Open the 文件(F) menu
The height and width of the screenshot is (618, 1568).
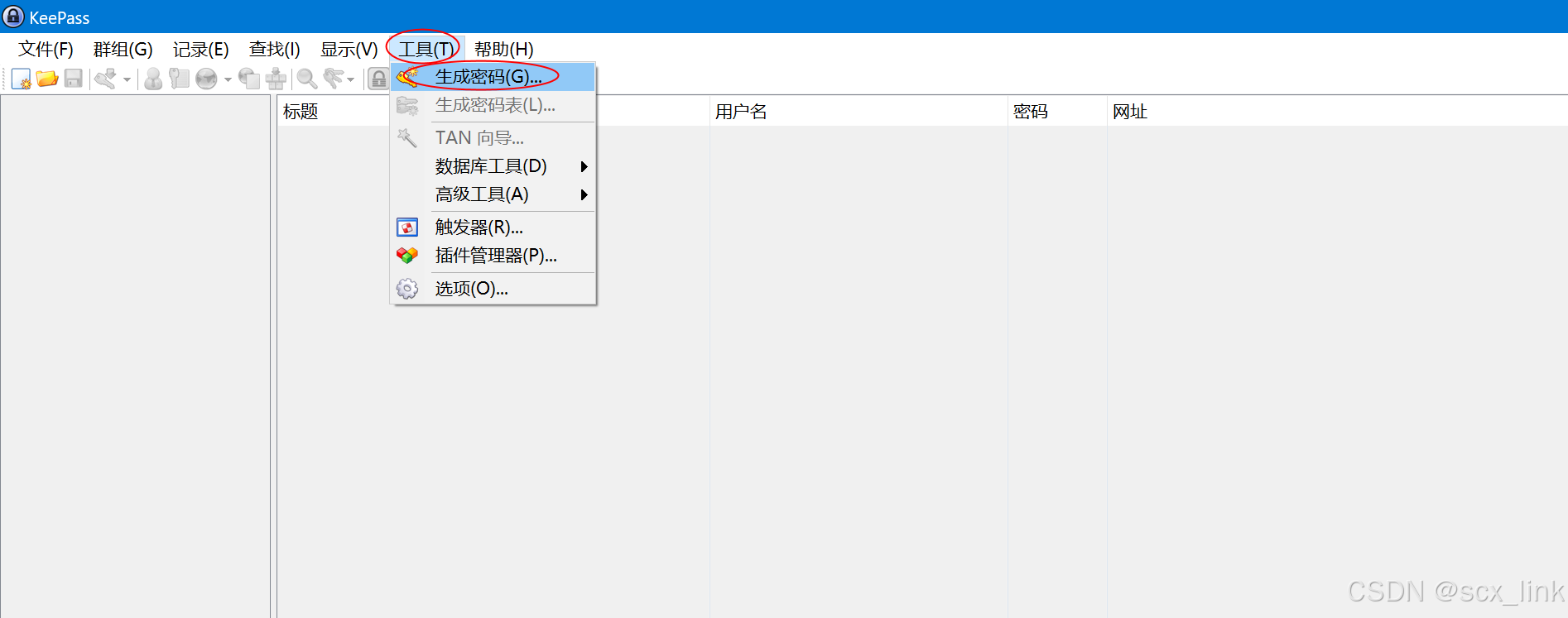click(x=46, y=50)
